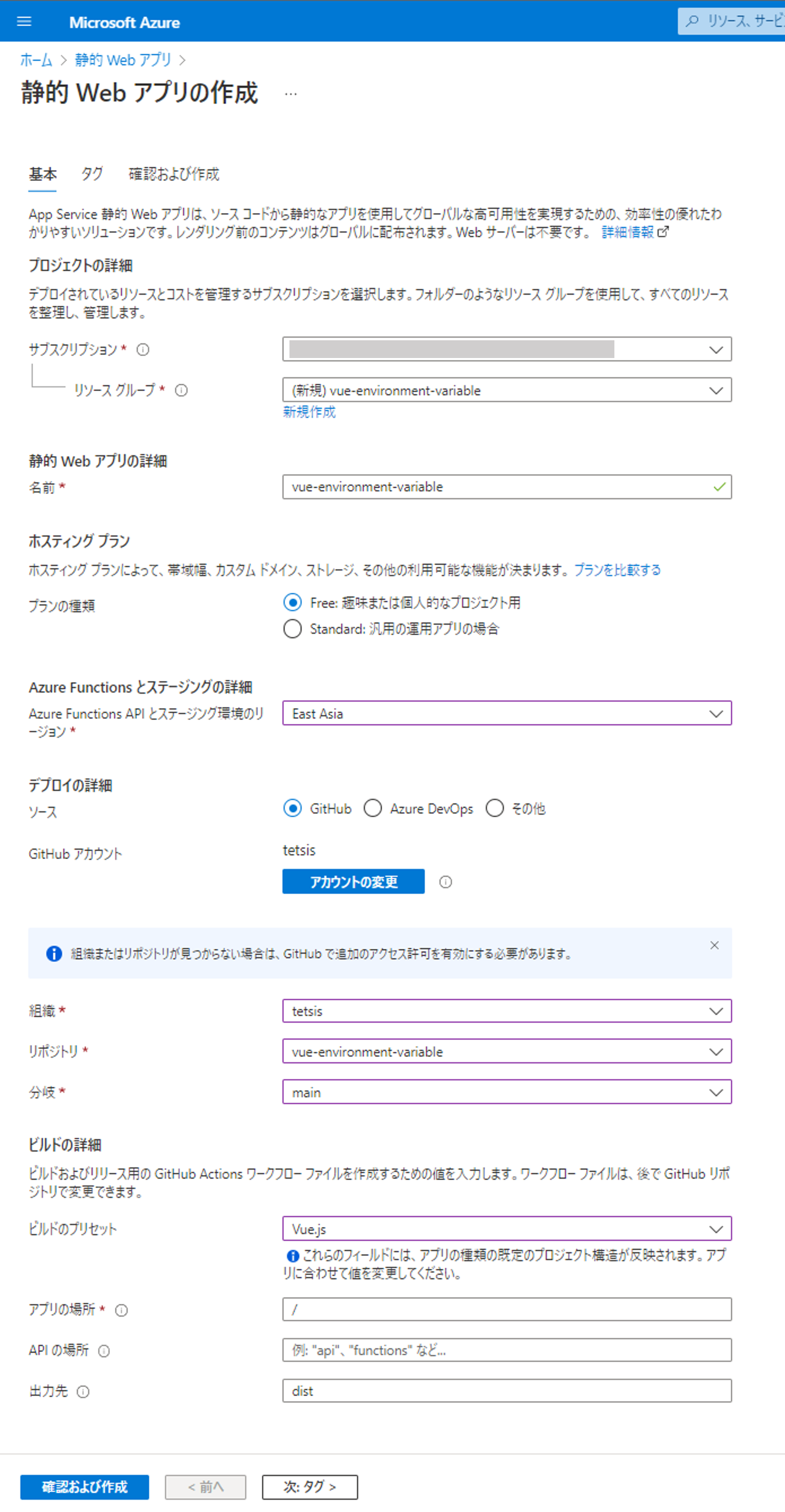Image resolution: width=785 pixels, height=1512 pixels.
Task: Expand the East Asia region dropdown
Action: tap(507, 714)
